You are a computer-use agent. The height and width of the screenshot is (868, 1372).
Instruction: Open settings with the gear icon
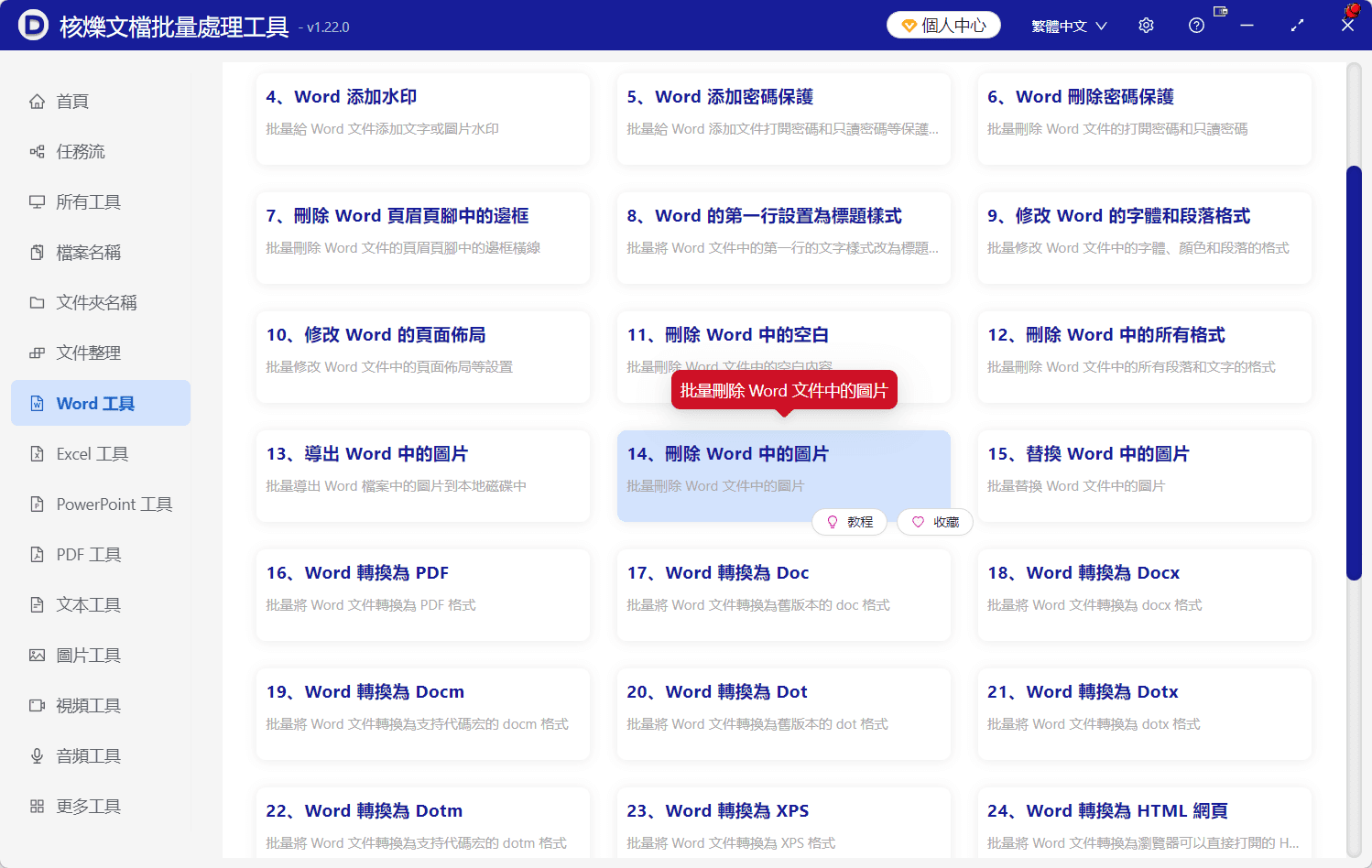(1146, 25)
